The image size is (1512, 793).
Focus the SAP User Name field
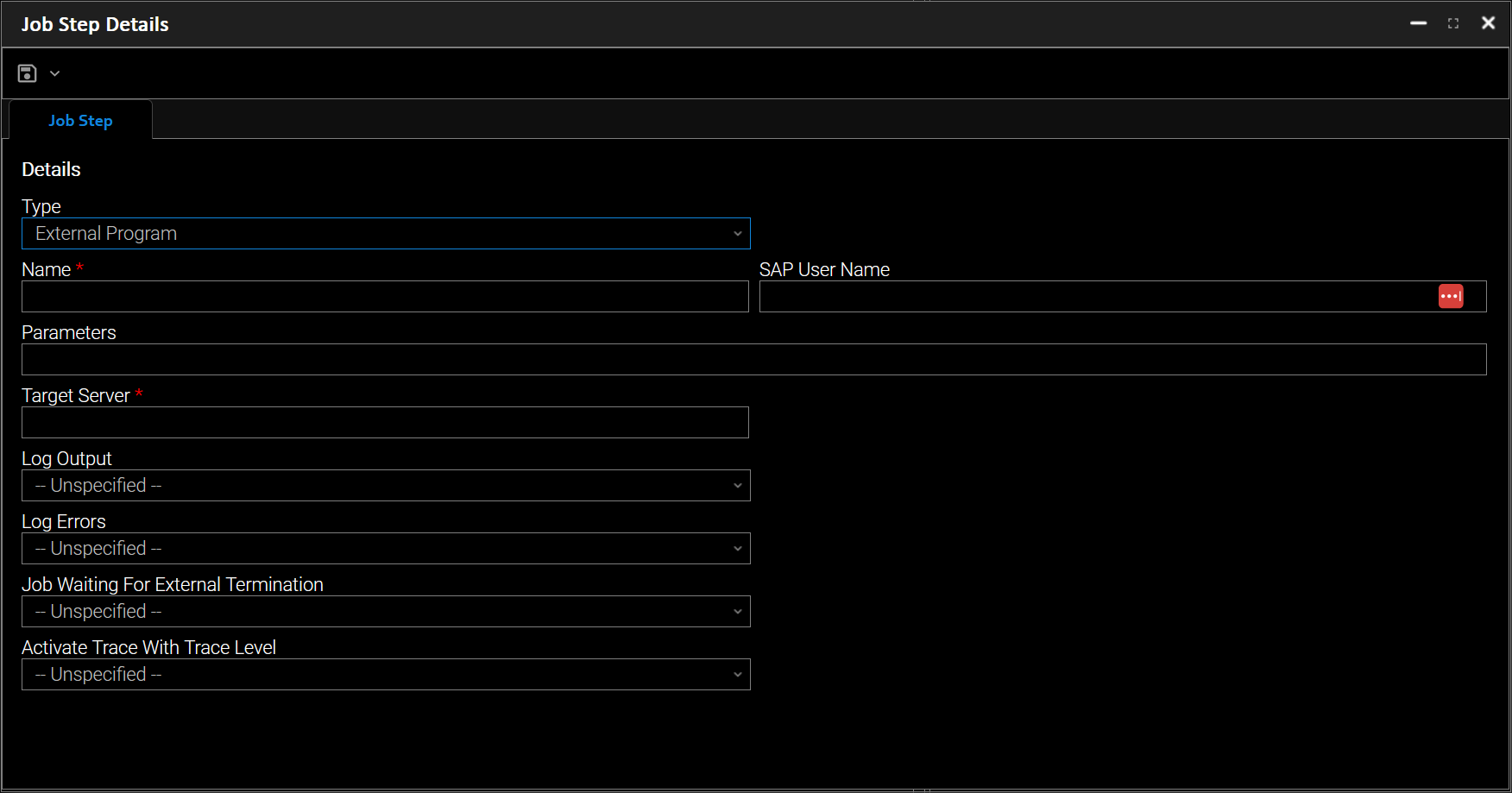coord(1096,297)
